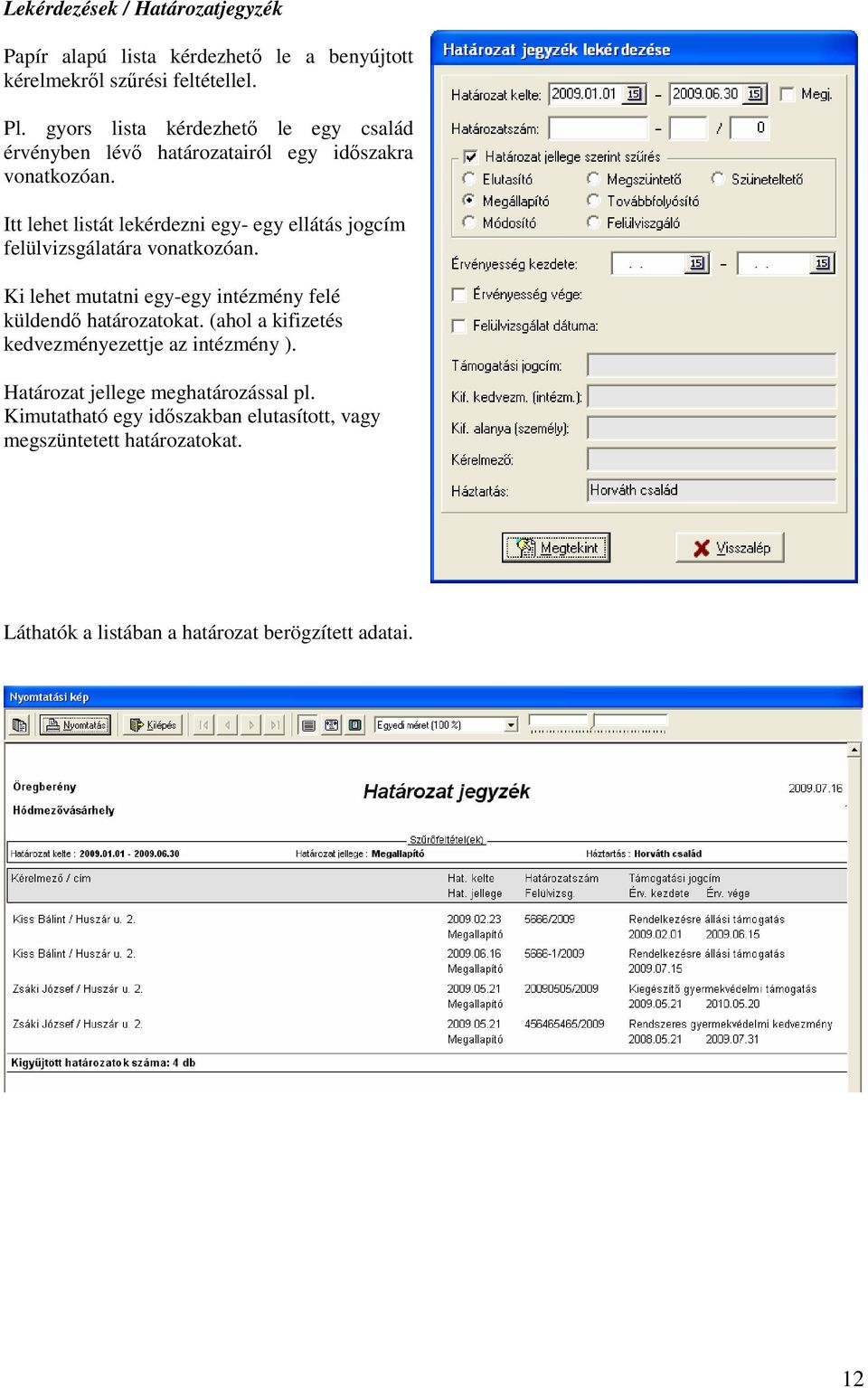The width and height of the screenshot is (868, 1388).
Task: Click the first Határozatszám input field
Action: pyautogui.click(x=599, y=128)
